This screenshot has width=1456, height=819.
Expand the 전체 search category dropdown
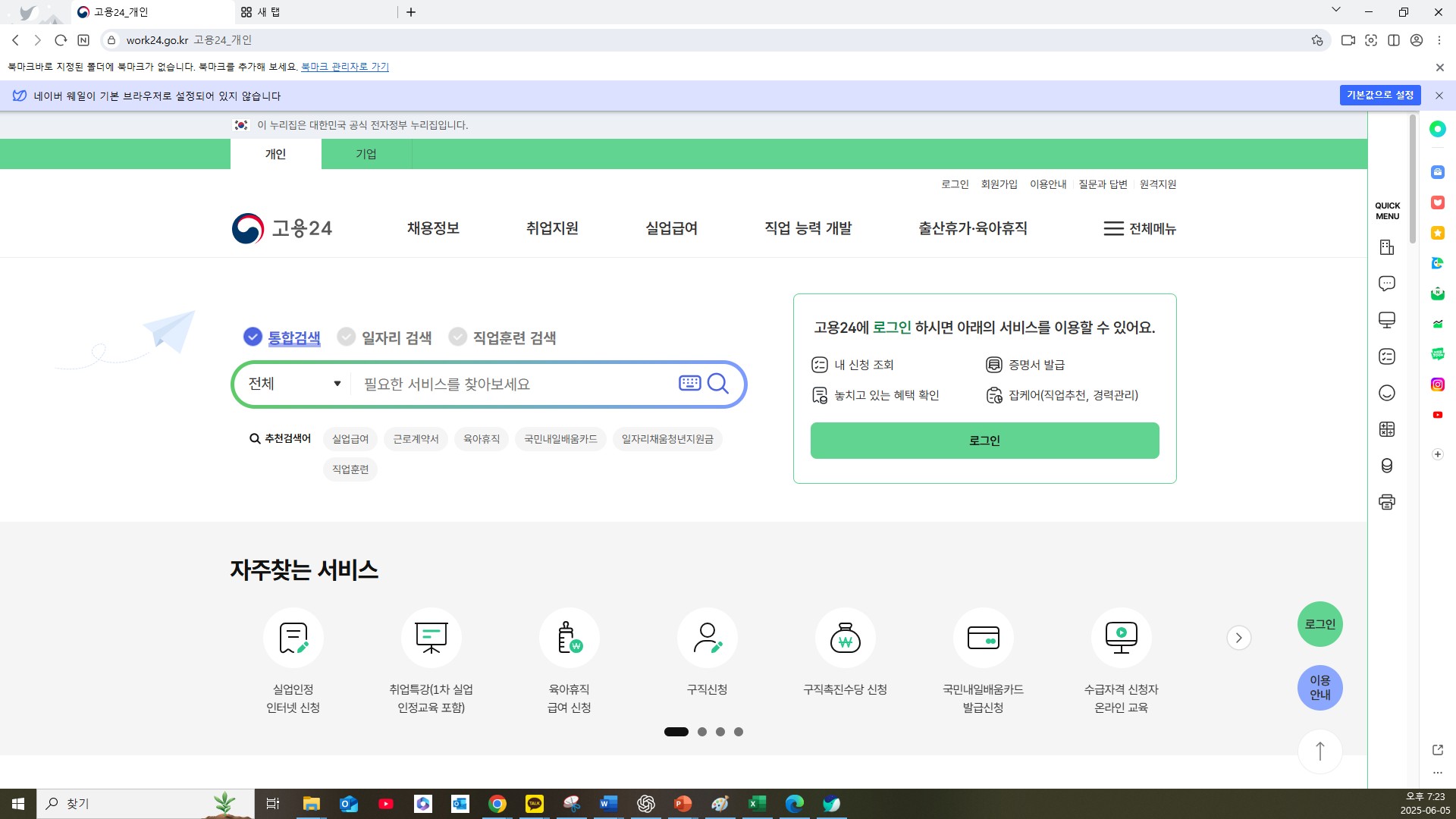294,384
